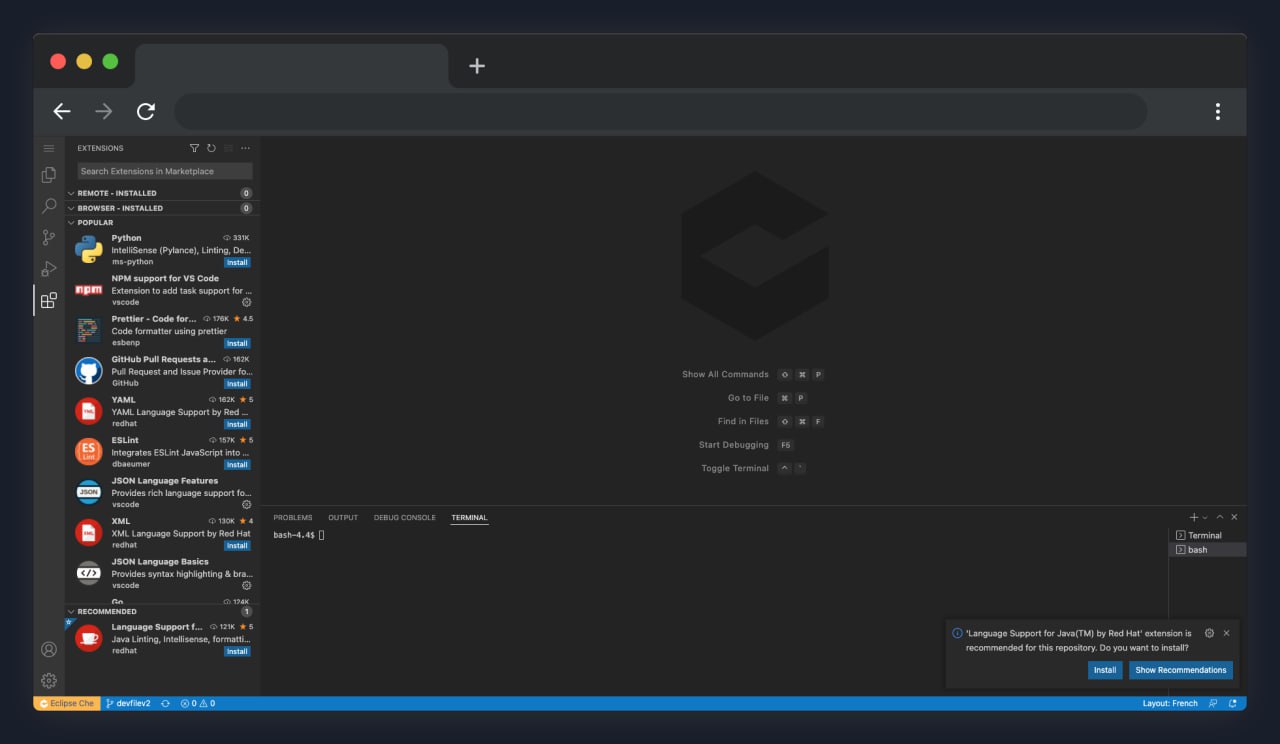Reload the page in the browser

146,111
